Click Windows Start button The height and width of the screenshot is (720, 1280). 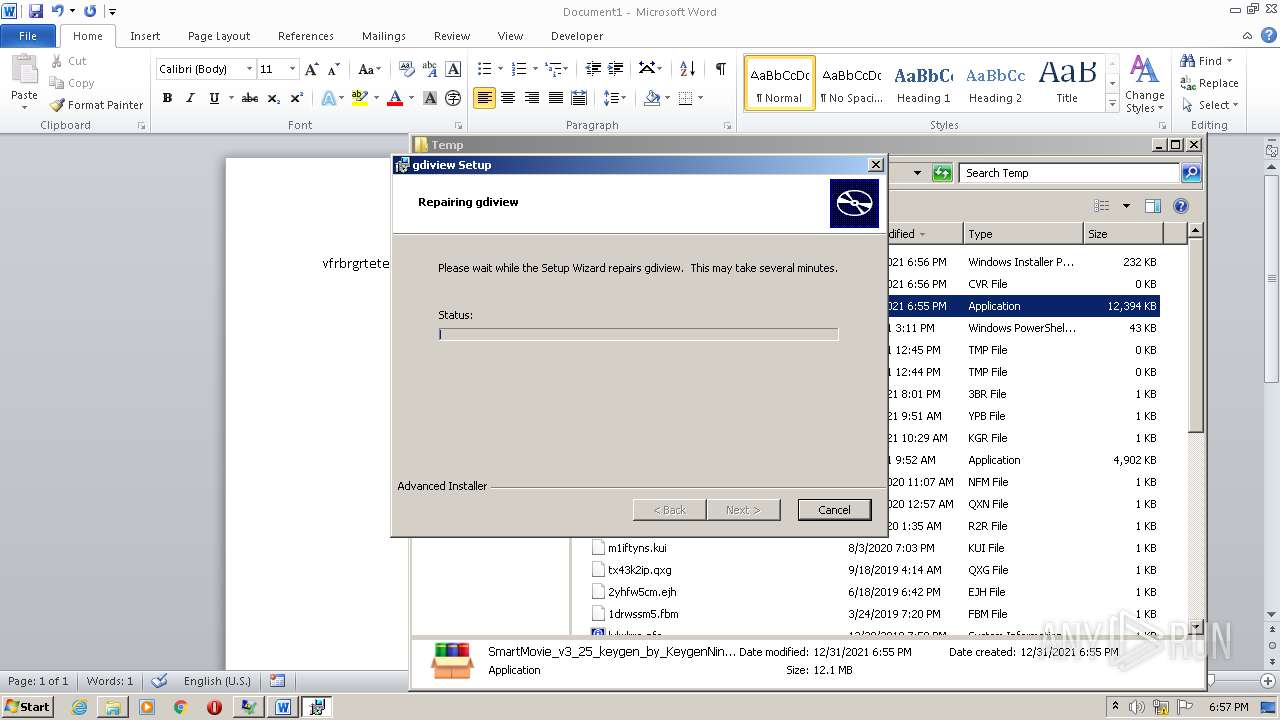point(28,706)
